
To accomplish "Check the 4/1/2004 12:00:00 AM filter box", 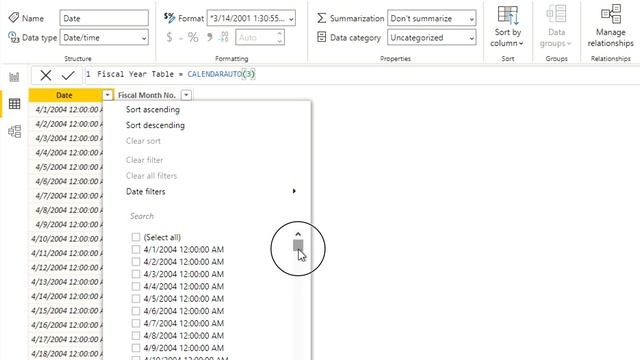I will [136, 249].
